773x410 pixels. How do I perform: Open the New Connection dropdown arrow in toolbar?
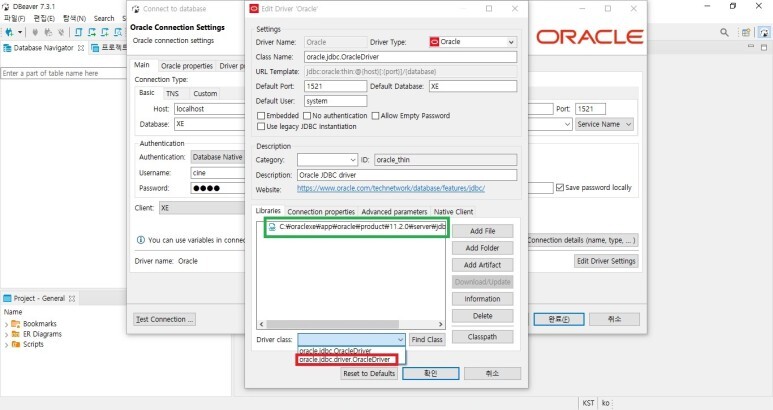[20, 32]
